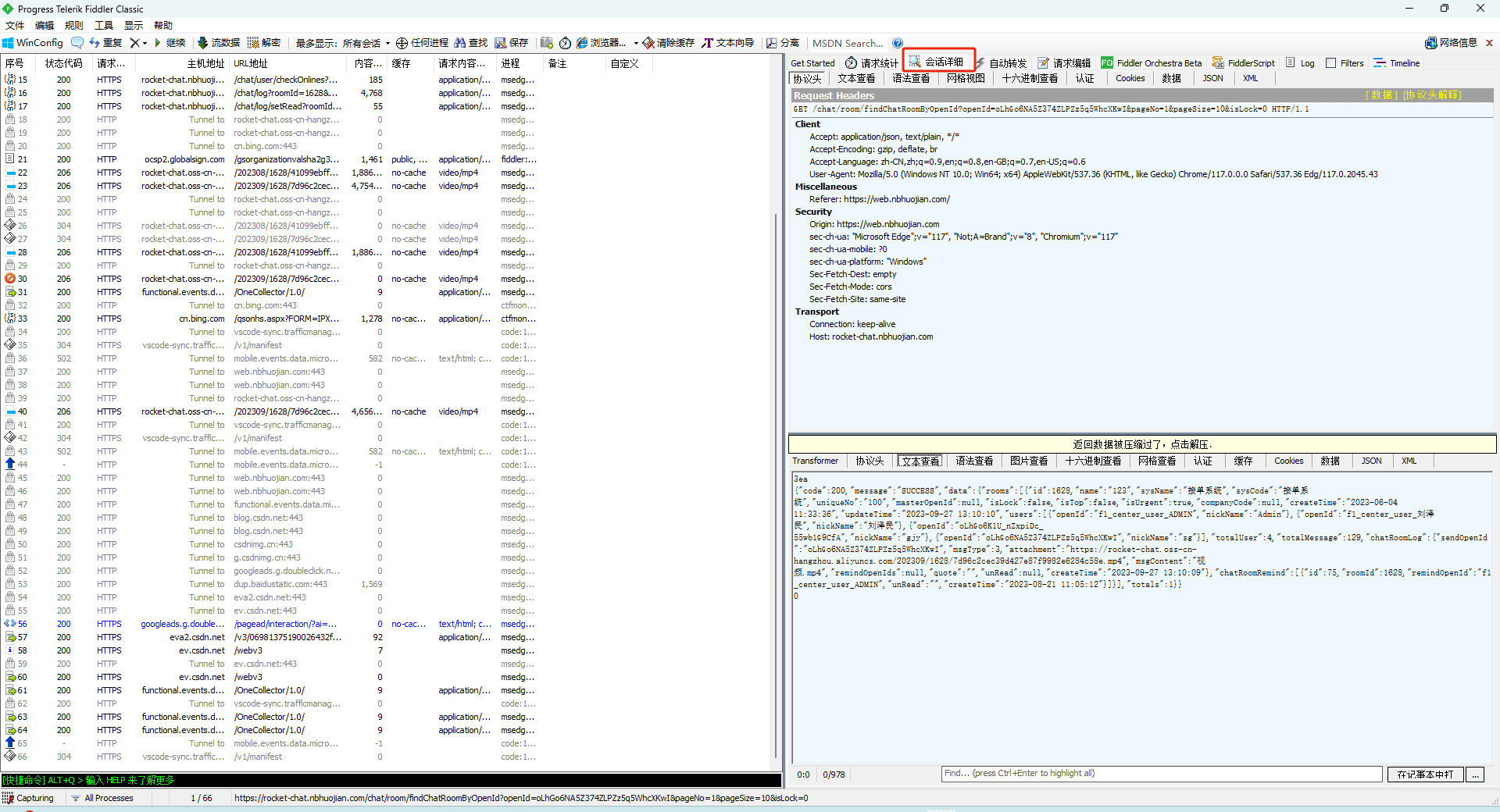Switch to 请求统计 statistics tab
Viewport: 1500px width, 812px height.
pyautogui.click(x=872, y=63)
